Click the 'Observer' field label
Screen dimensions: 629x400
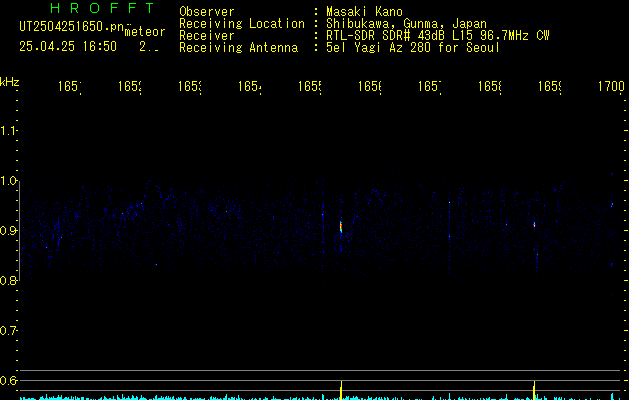(207, 12)
